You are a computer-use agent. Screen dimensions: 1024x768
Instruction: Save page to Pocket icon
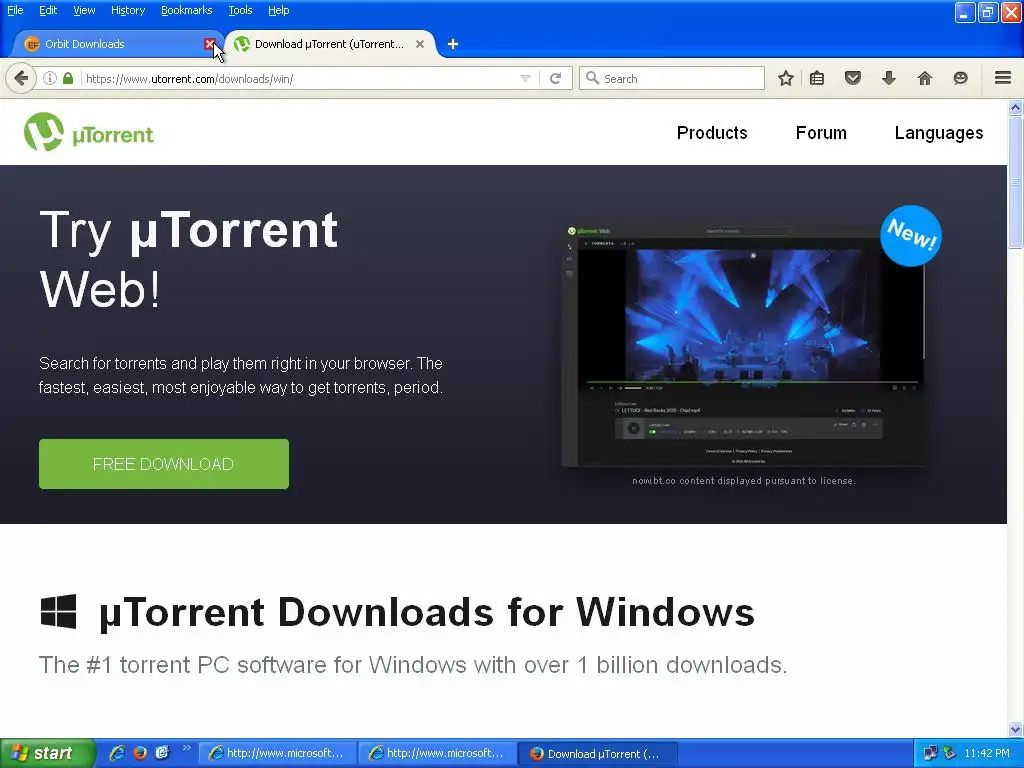click(853, 78)
